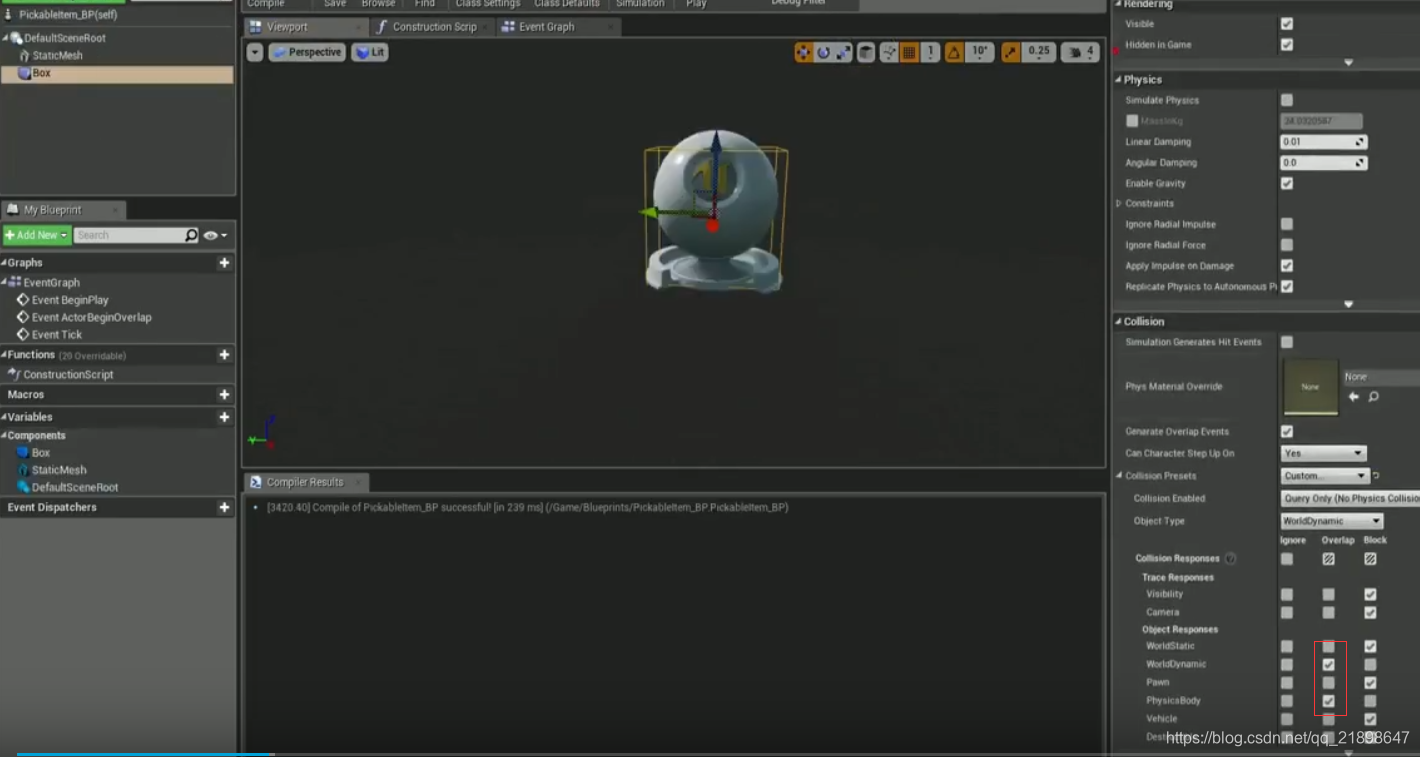Select the Rotate gizmo tool
This screenshot has height=757, width=1420.
[x=822, y=51]
